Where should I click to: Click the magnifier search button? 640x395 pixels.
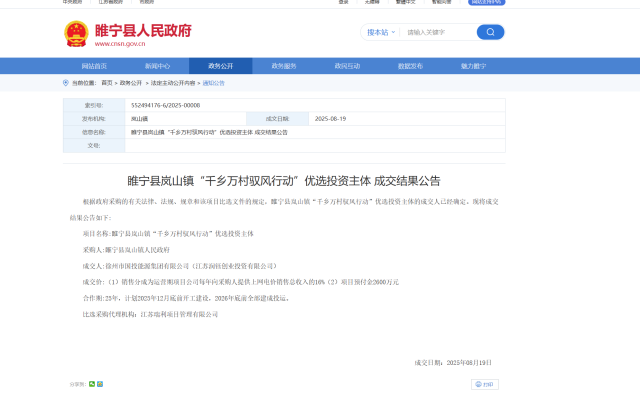point(490,32)
